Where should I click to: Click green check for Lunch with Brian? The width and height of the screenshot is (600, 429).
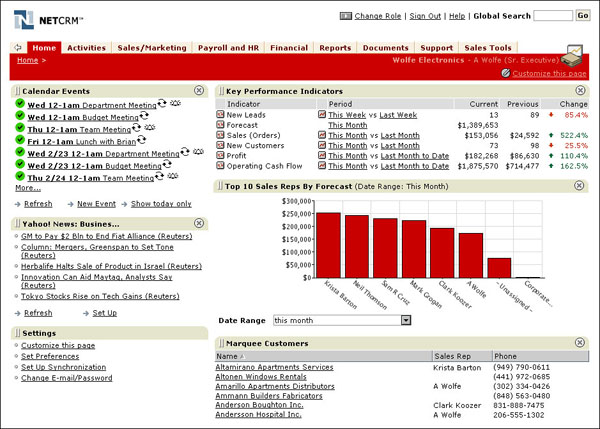pyautogui.click(x=20, y=140)
